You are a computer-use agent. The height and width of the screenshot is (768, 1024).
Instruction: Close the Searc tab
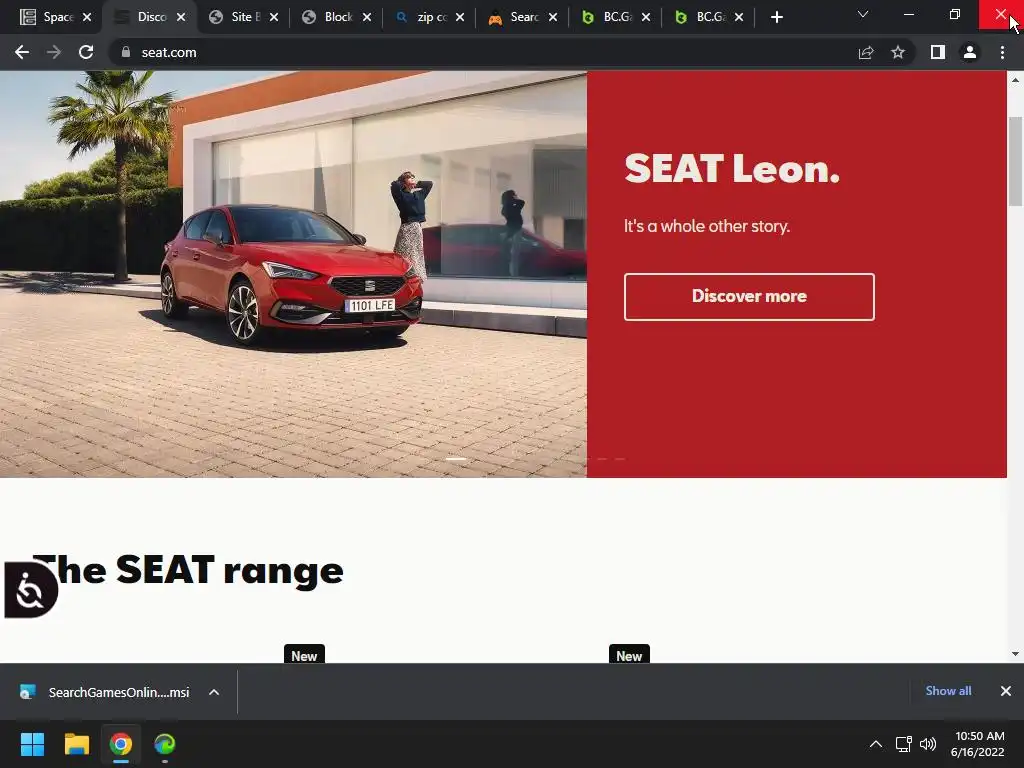tap(553, 17)
